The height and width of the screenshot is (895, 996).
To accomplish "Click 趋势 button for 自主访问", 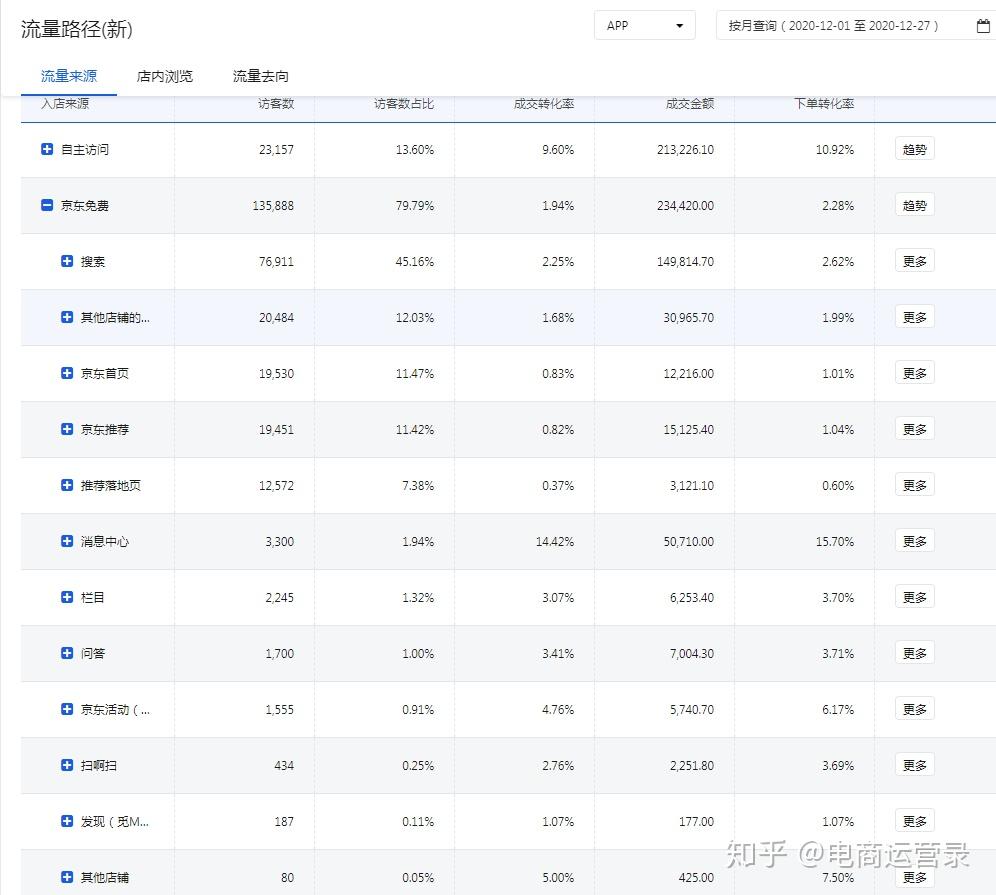I will [915, 149].
